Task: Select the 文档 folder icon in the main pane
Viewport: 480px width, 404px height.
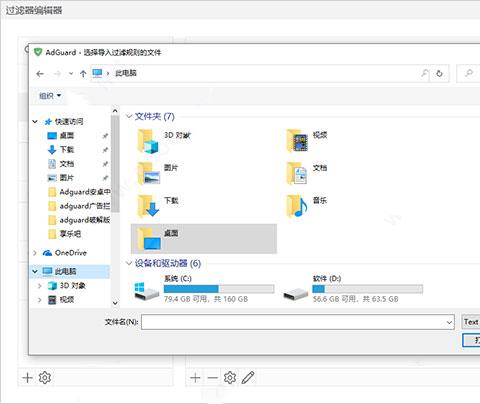Action: tap(297, 173)
